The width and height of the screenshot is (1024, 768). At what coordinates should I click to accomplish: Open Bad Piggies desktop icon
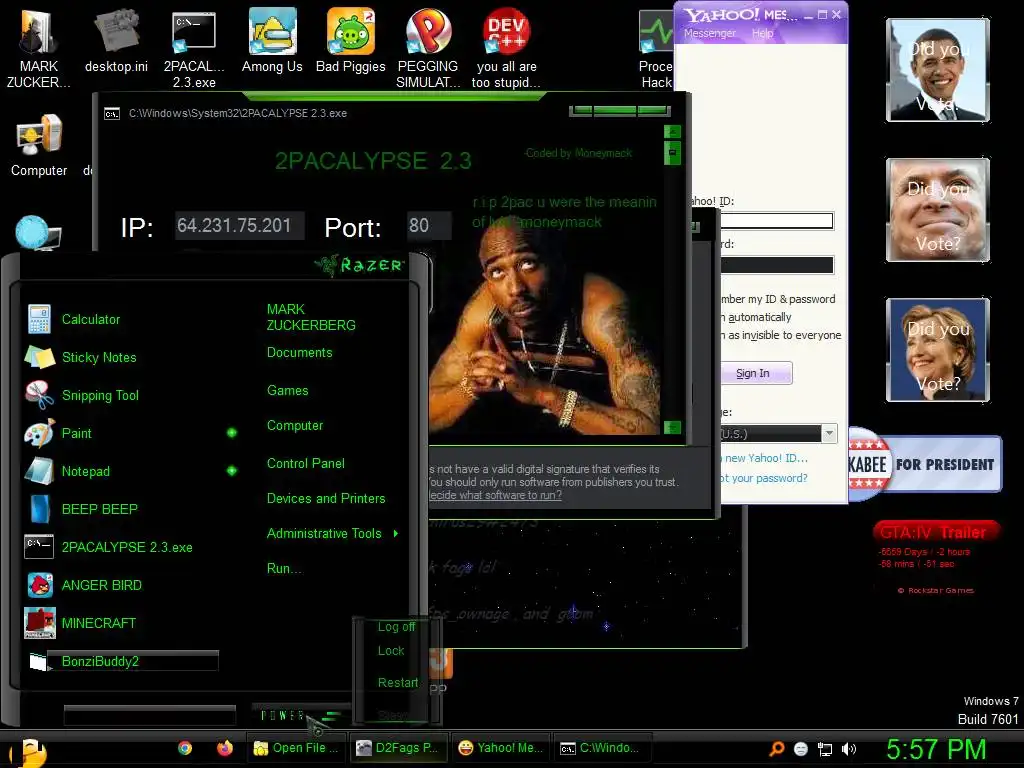[351, 40]
